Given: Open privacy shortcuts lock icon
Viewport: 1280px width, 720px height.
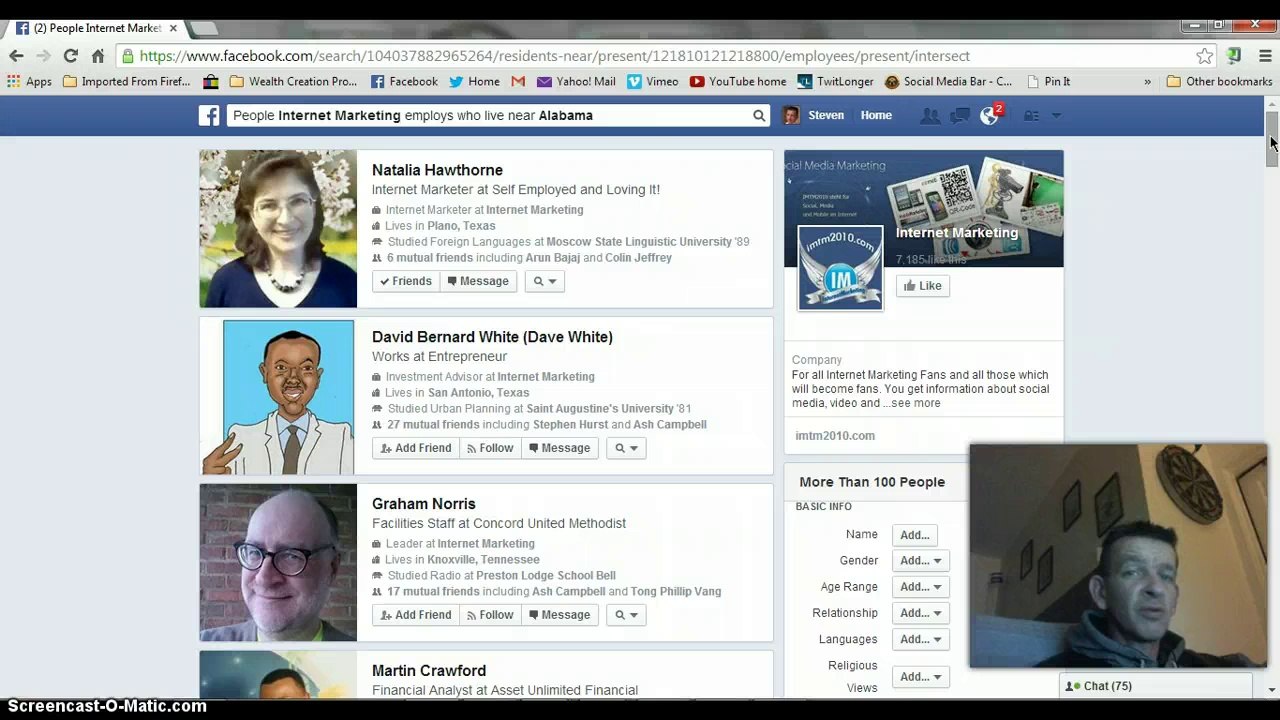Looking at the screenshot, I should click(1032, 116).
